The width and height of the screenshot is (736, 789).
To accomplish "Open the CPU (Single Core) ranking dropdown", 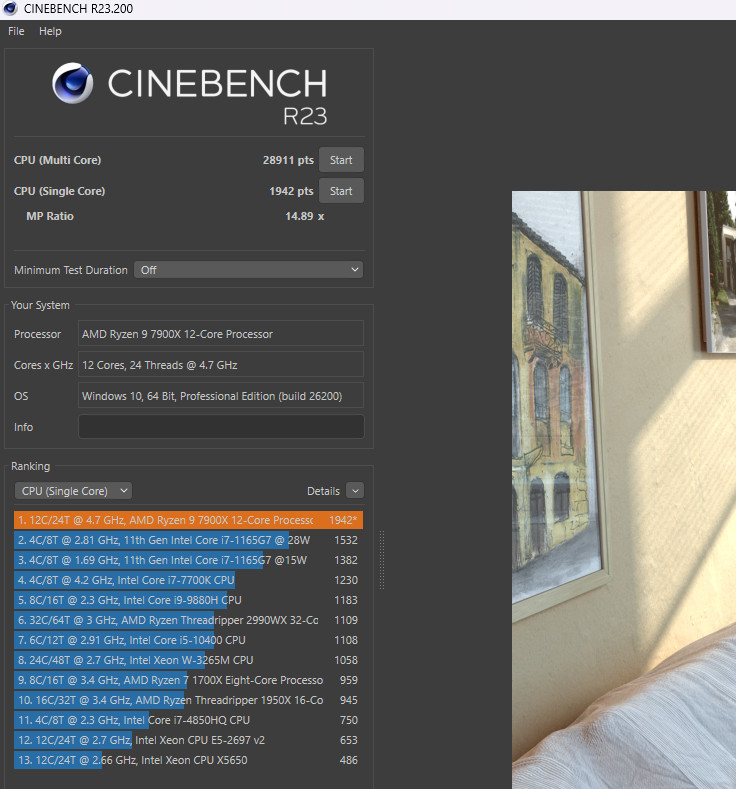I will coord(73,491).
